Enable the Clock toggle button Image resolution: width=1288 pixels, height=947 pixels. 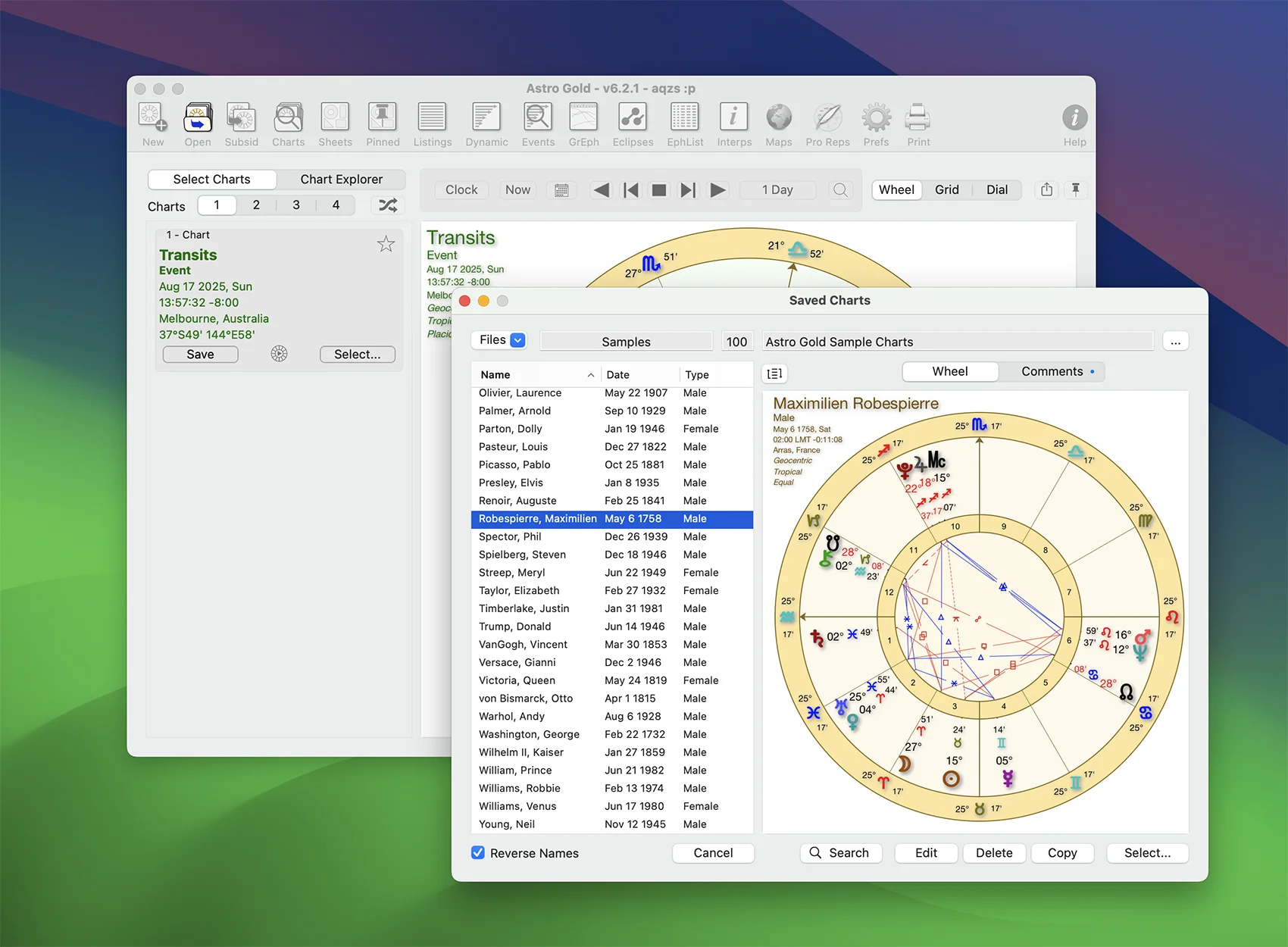click(461, 190)
